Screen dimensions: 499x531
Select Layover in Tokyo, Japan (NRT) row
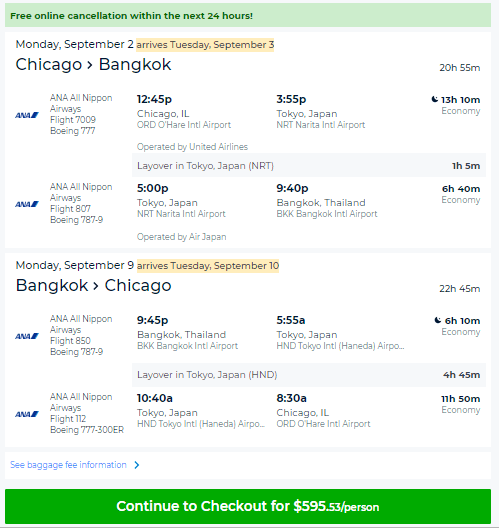pos(309,166)
